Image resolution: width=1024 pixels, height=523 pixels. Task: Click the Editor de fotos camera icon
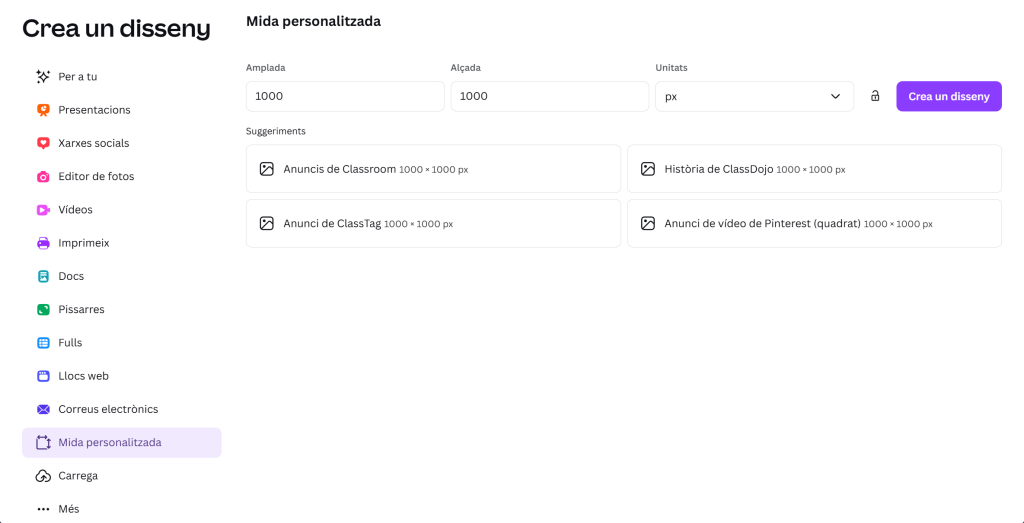point(43,177)
